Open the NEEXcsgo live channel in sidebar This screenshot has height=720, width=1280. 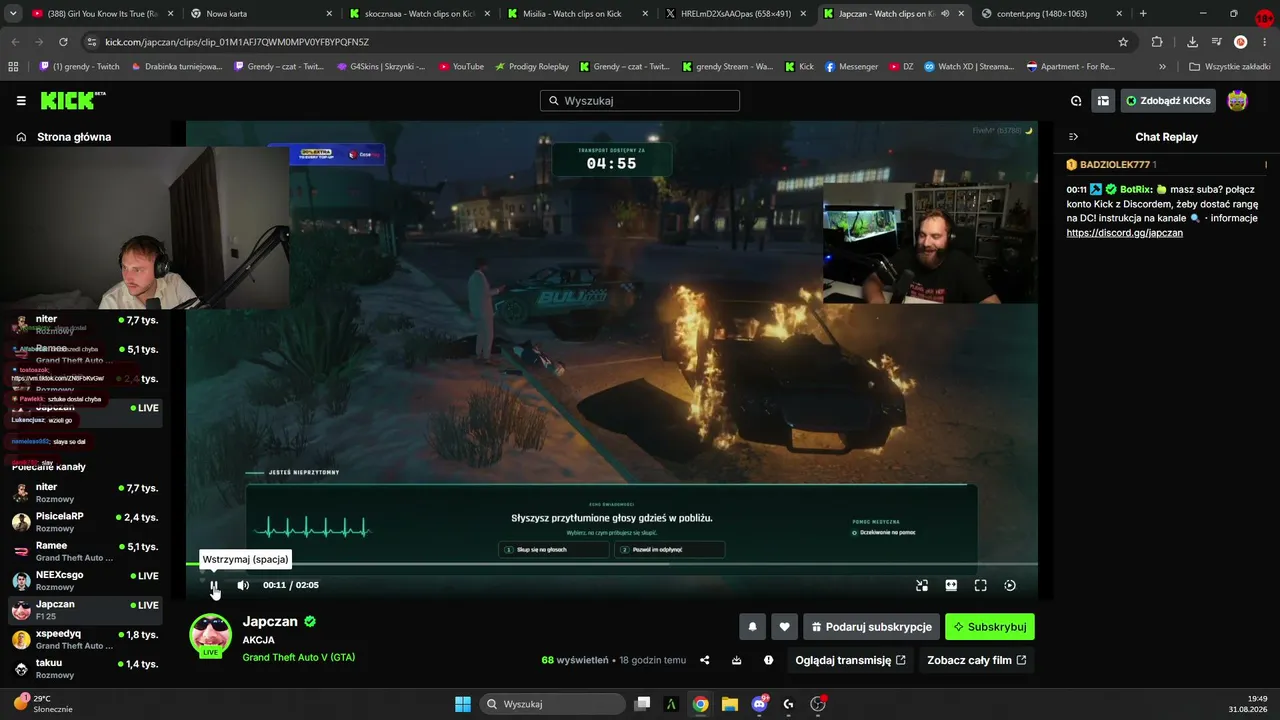[85, 580]
